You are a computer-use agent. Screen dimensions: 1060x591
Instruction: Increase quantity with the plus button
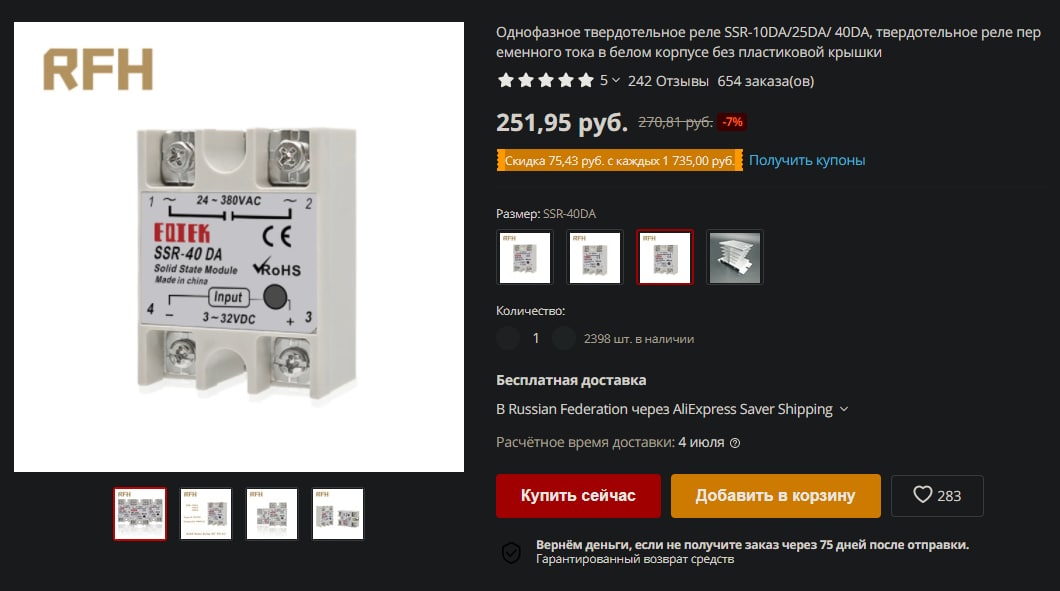click(x=564, y=338)
